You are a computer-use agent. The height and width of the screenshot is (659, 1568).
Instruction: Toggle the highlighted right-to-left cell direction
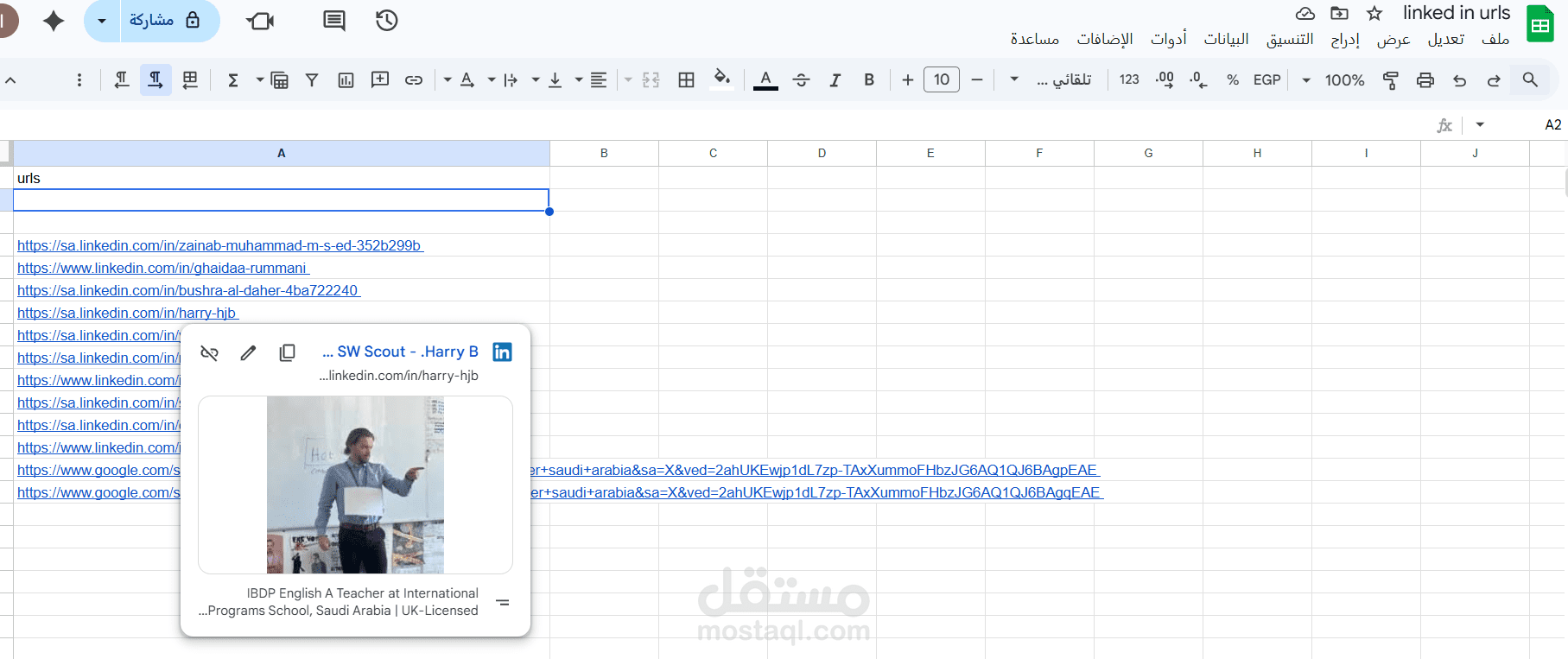tap(156, 80)
